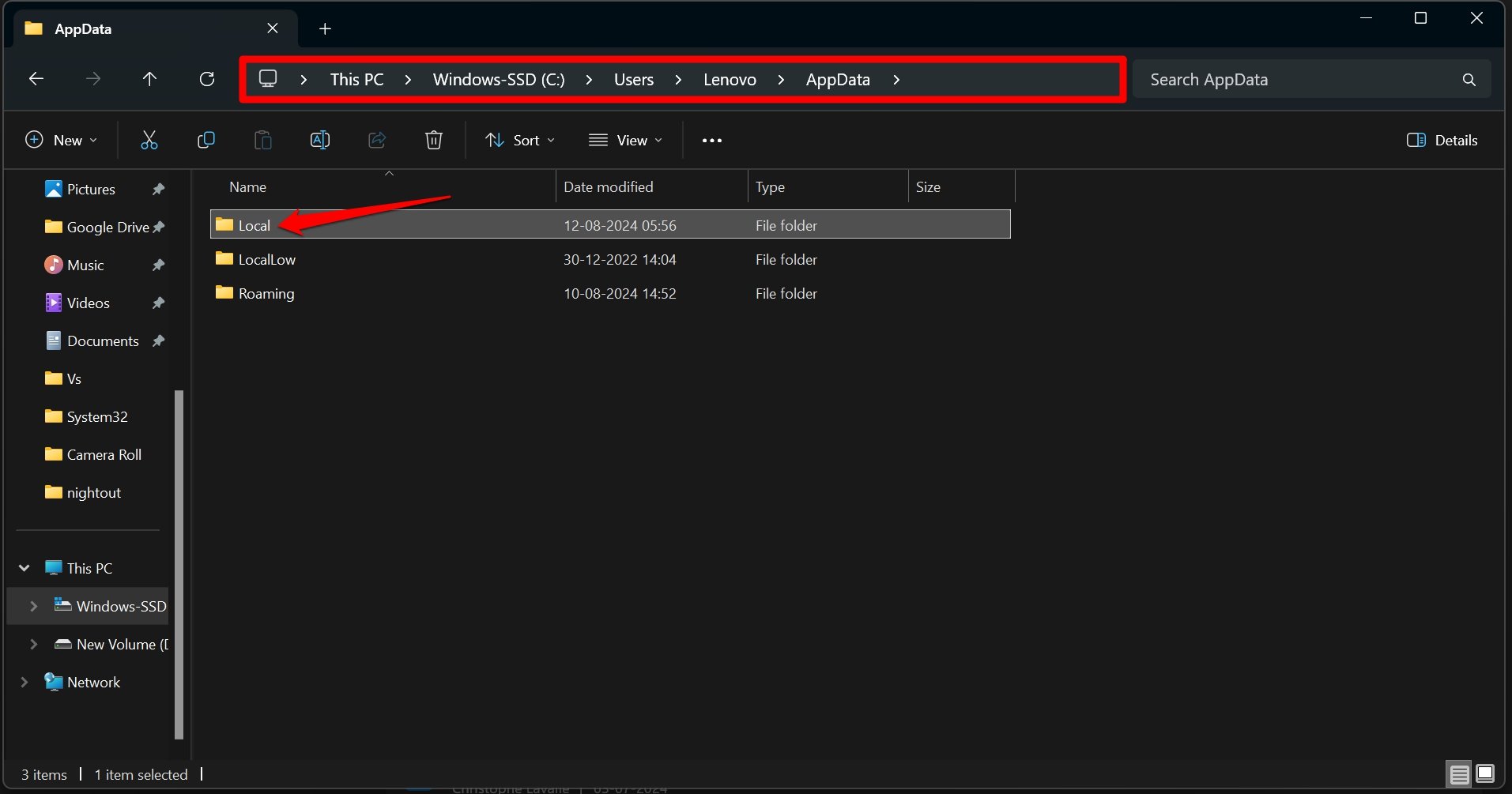
Task: Select the Roaming folder name
Action: (266, 293)
